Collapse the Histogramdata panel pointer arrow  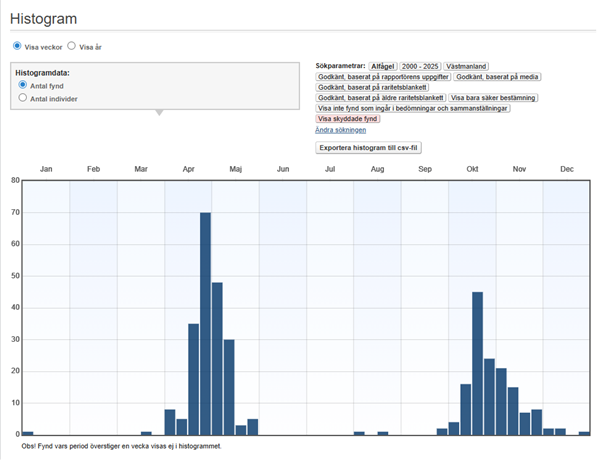pyautogui.click(x=158, y=113)
